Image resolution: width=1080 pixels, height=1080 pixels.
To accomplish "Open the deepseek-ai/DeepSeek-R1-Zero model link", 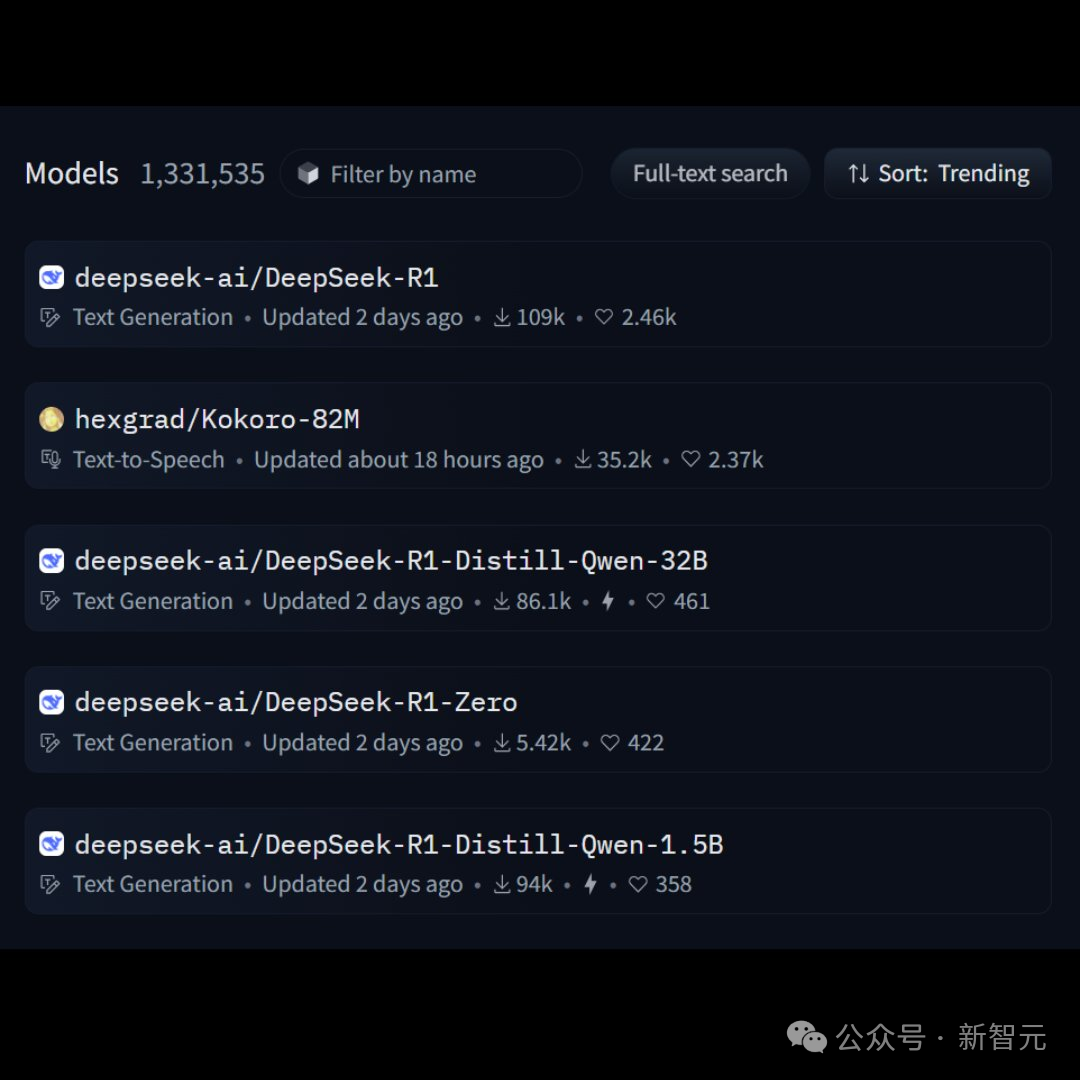I will point(296,702).
